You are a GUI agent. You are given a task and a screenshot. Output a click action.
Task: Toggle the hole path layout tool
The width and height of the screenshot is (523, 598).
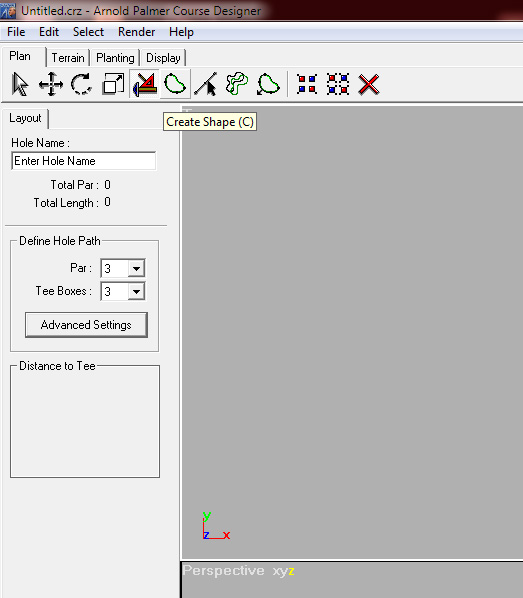click(x=145, y=84)
